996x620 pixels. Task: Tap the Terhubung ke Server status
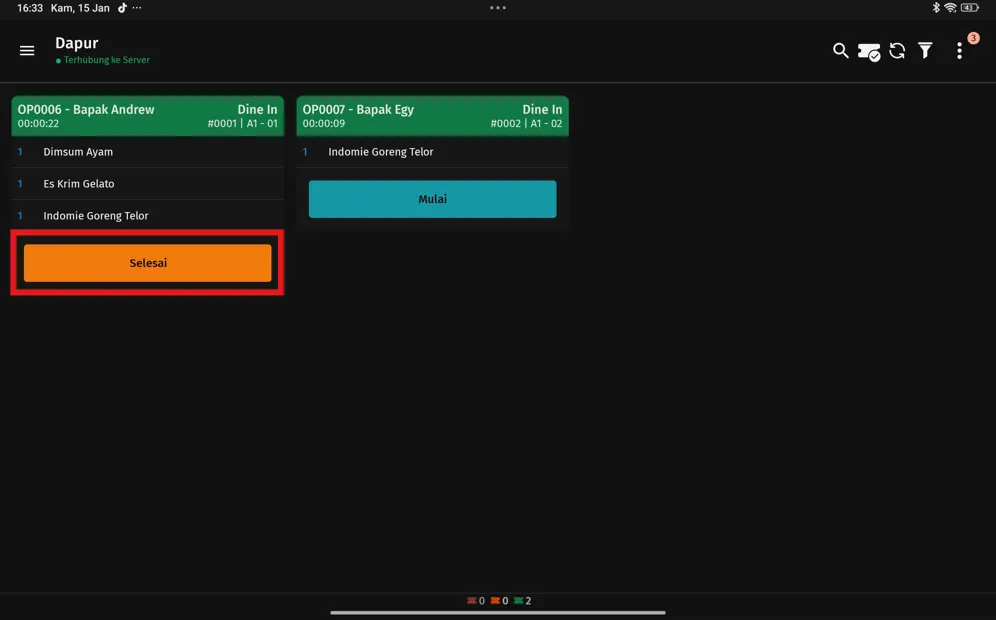[106, 60]
